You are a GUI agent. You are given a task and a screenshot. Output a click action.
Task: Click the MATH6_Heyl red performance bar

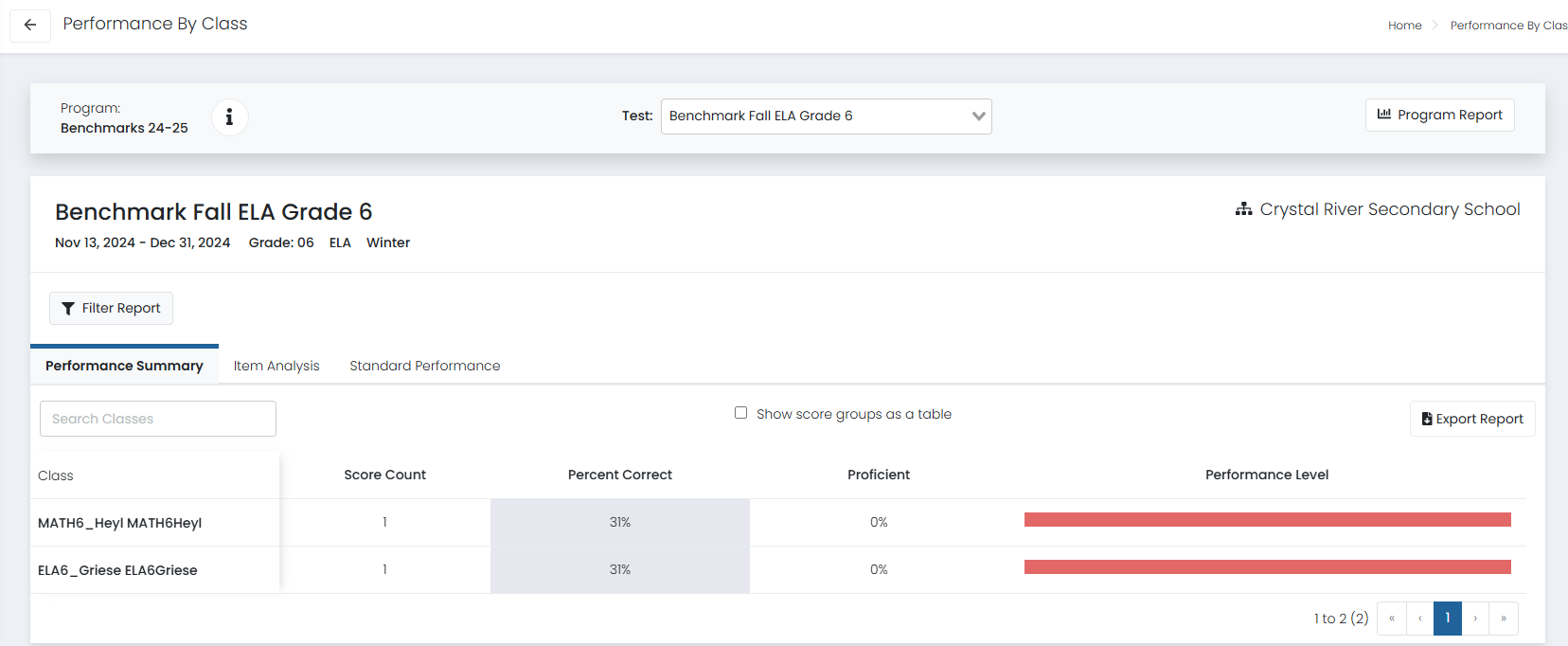(1267, 519)
